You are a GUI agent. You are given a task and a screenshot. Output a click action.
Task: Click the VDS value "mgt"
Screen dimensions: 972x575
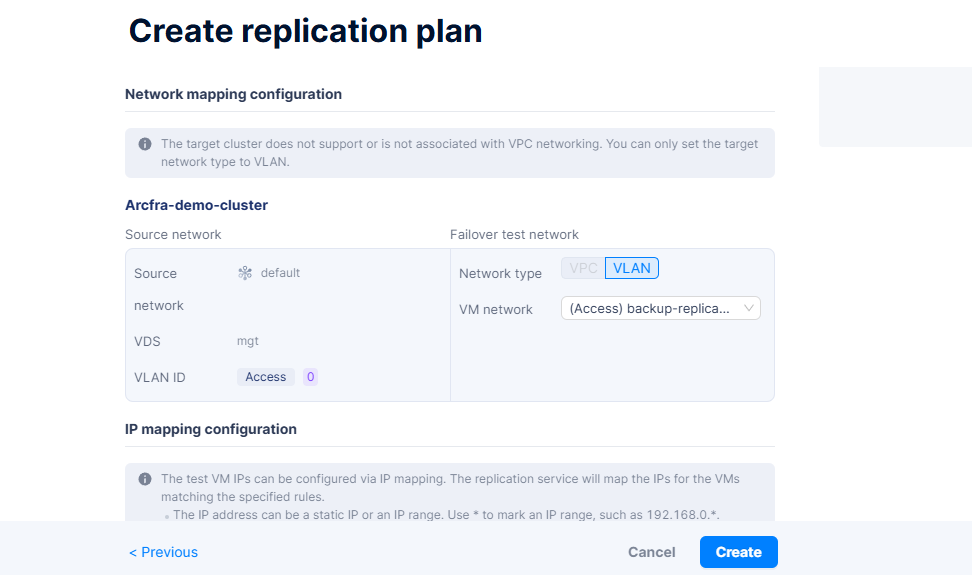[248, 341]
